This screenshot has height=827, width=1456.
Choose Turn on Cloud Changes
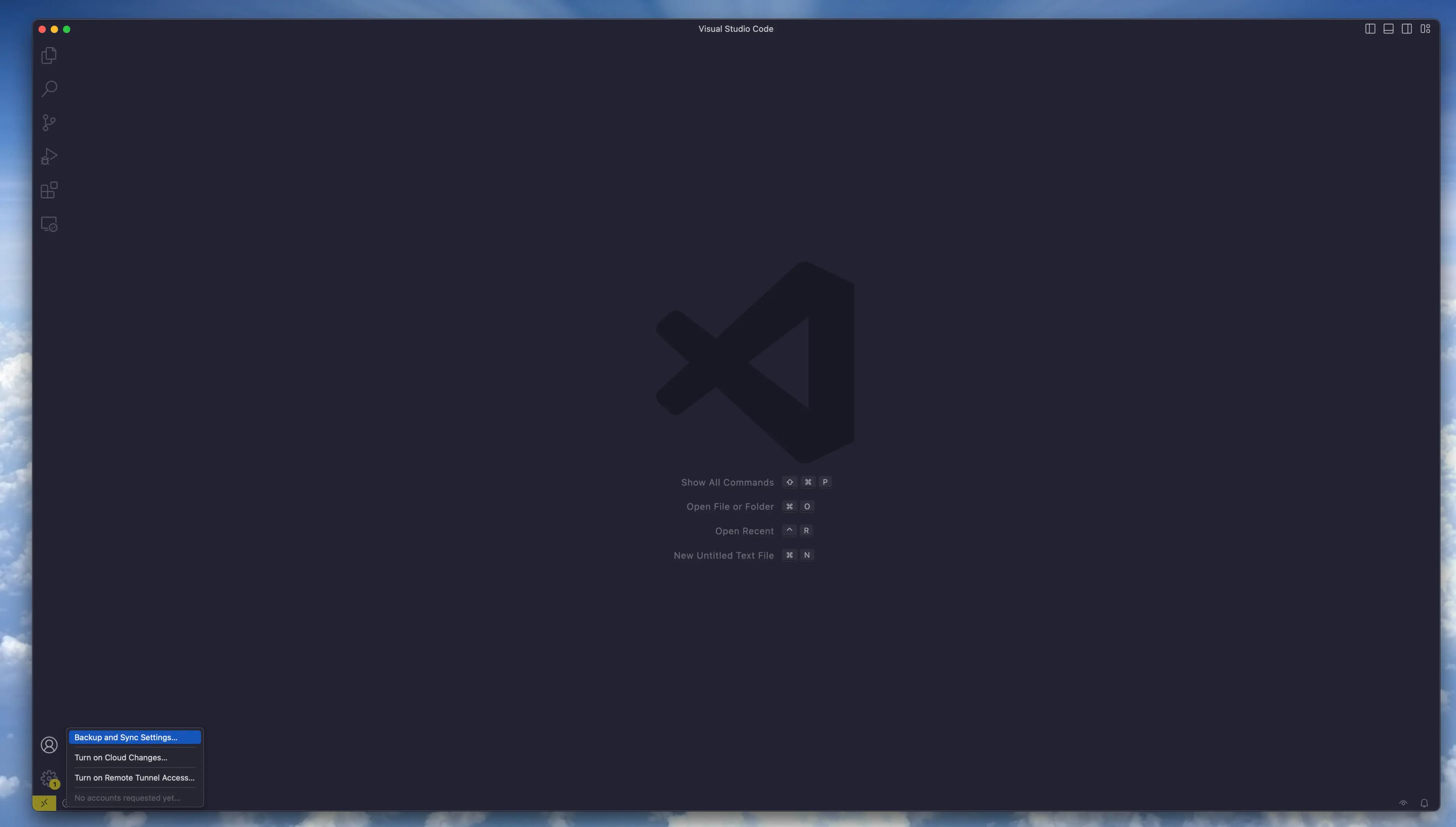pos(135,758)
